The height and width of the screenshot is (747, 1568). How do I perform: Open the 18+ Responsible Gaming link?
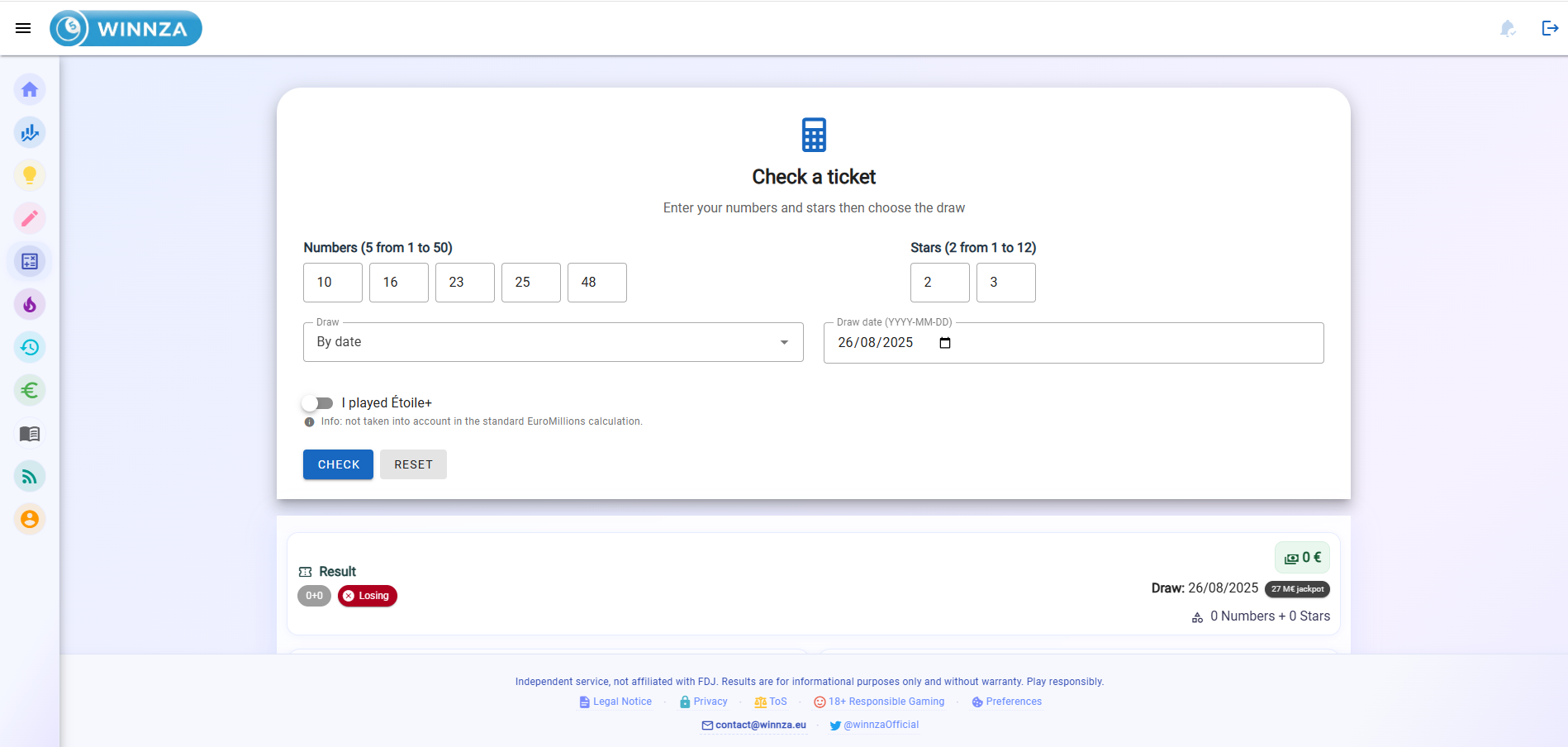(879, 702)
